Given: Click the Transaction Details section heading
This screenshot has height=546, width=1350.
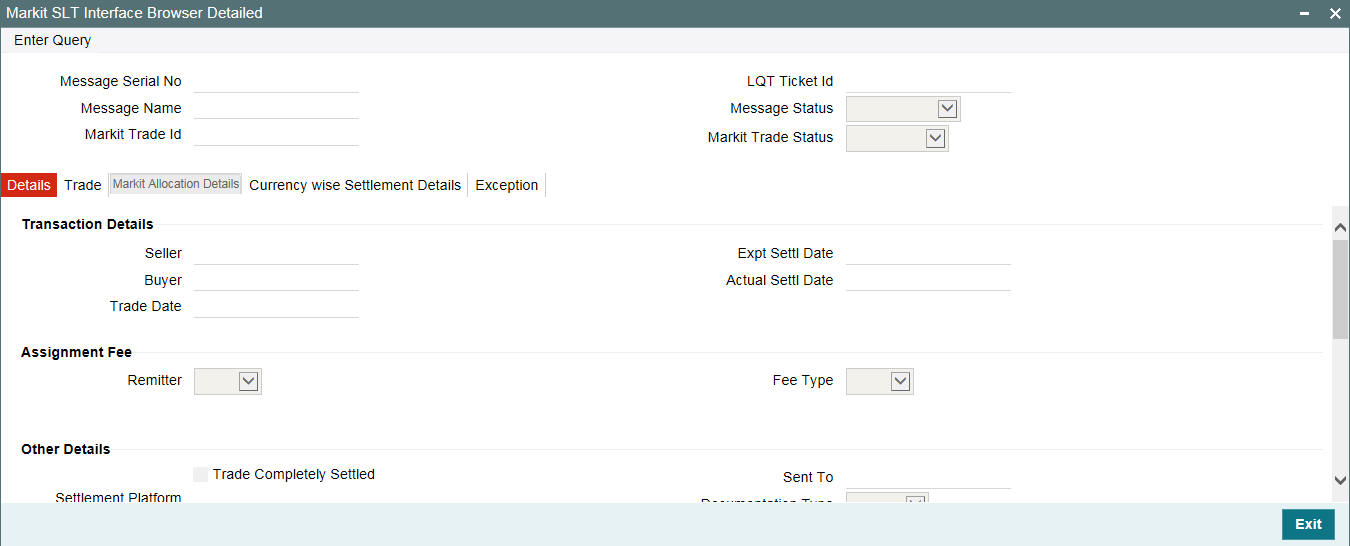Looking at the screenshot, I should [x=88, y=224].
